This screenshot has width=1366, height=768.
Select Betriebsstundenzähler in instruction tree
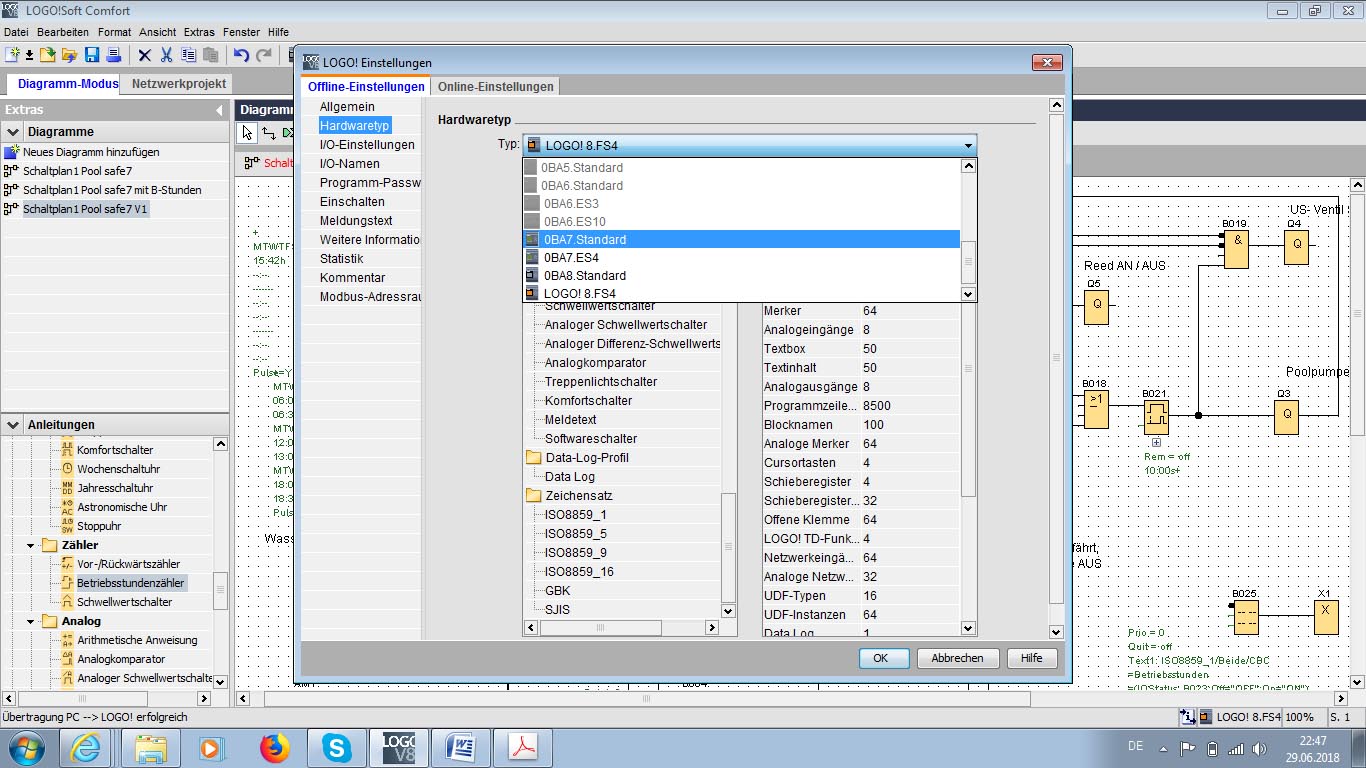pyautogui.click(x=130, y=583)
